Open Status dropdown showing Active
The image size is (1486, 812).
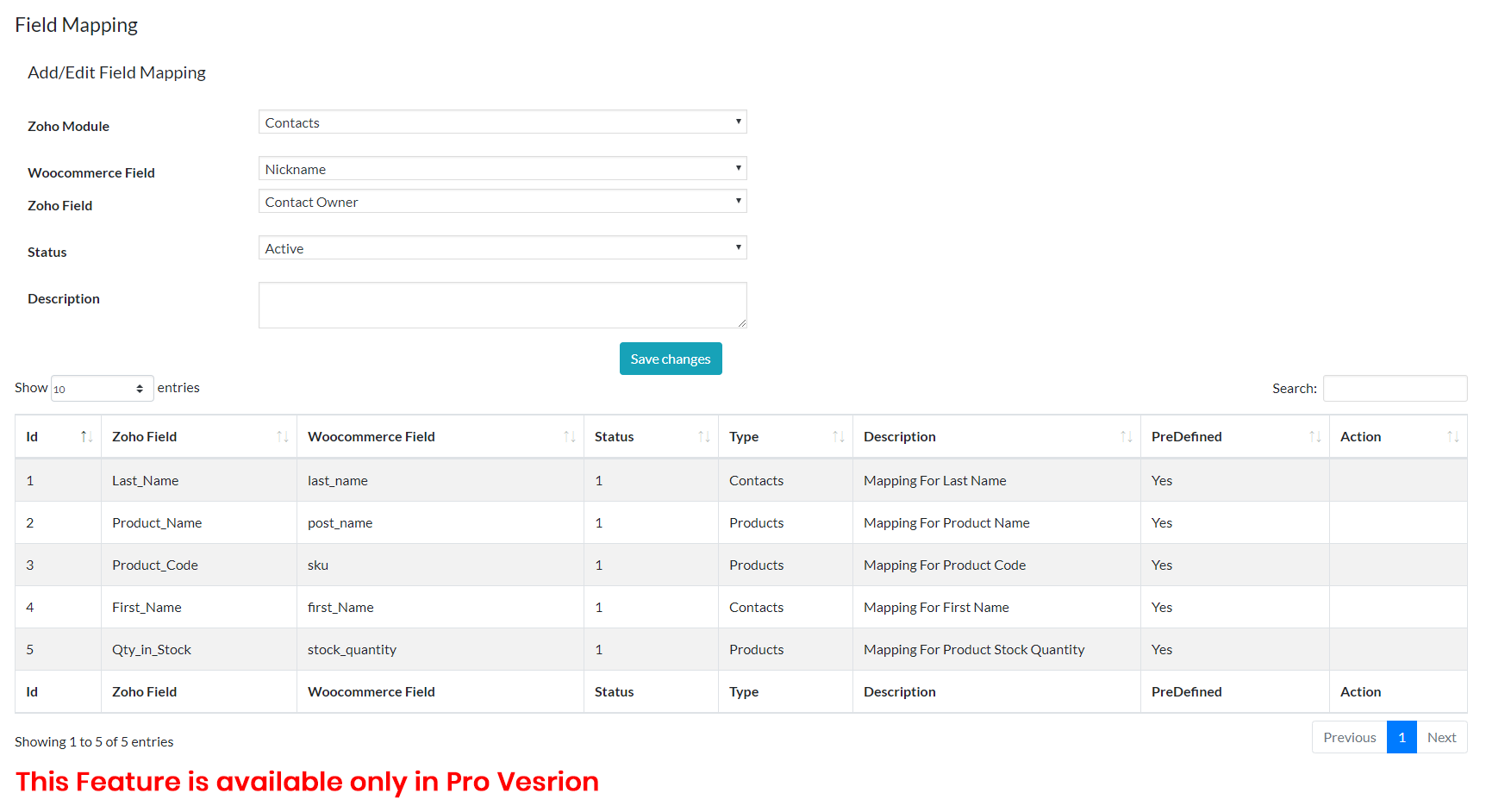pos(503,247)
